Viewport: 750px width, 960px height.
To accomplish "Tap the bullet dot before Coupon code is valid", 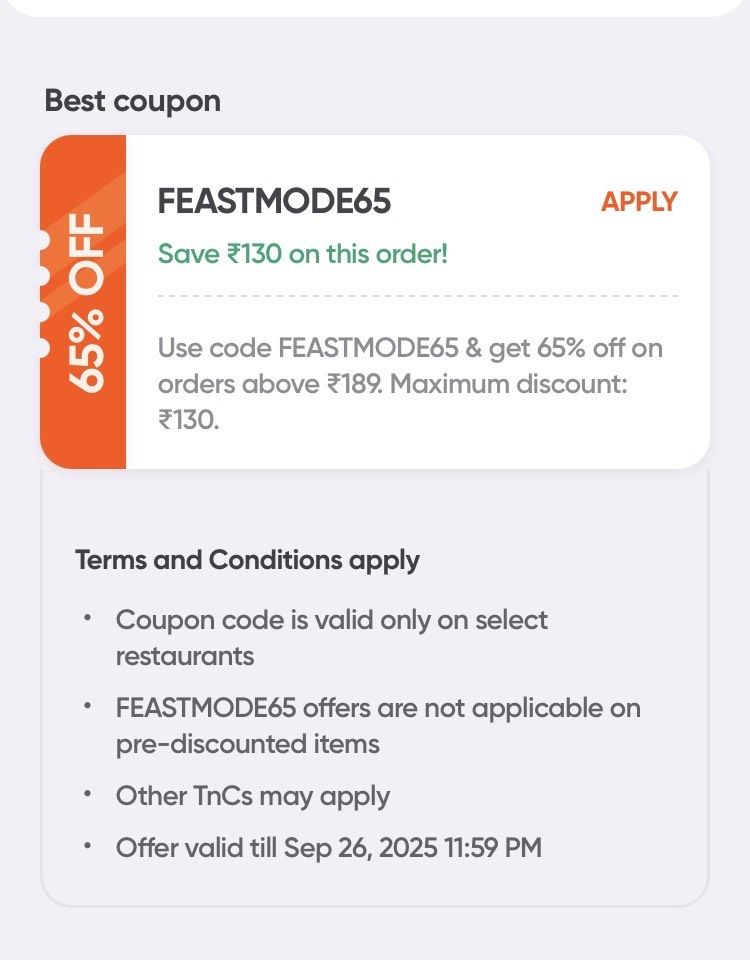I will pos(88,619).
